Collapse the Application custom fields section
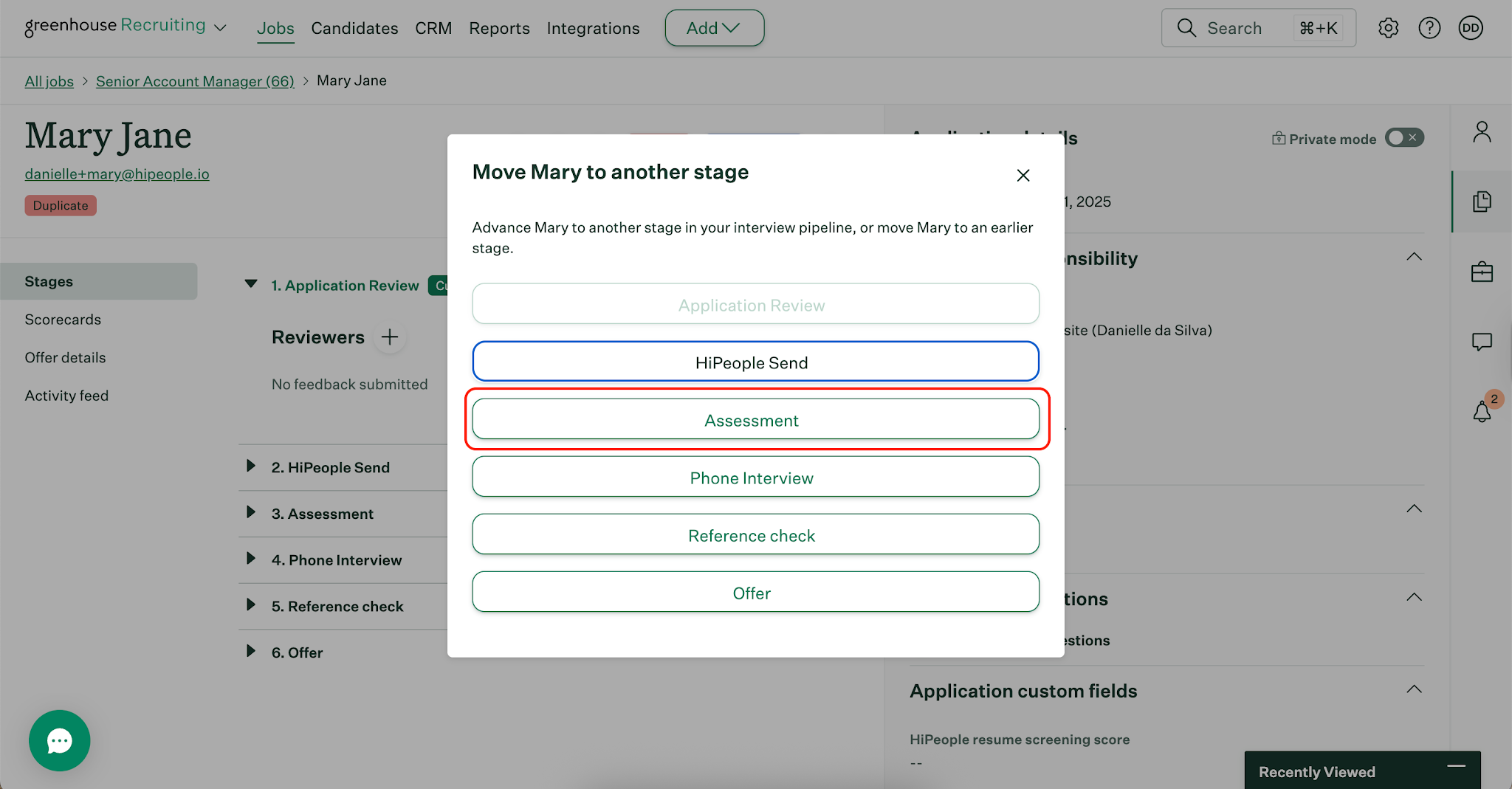Screen dimensions: 1512x789 click(x=1414, y=689)
